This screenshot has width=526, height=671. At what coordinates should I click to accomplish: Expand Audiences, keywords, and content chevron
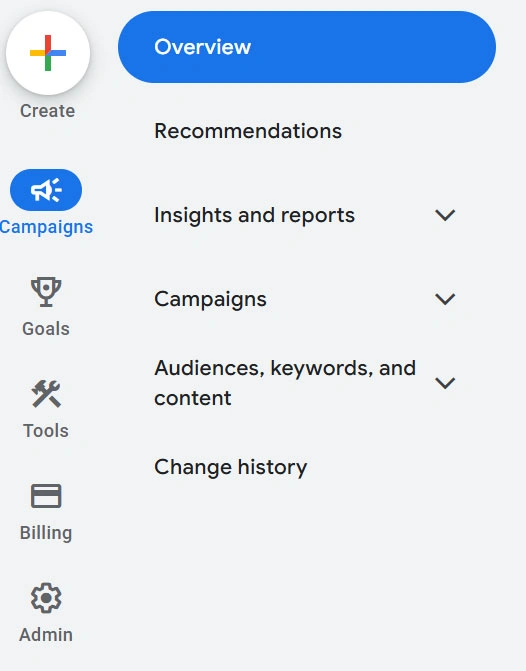445,383
